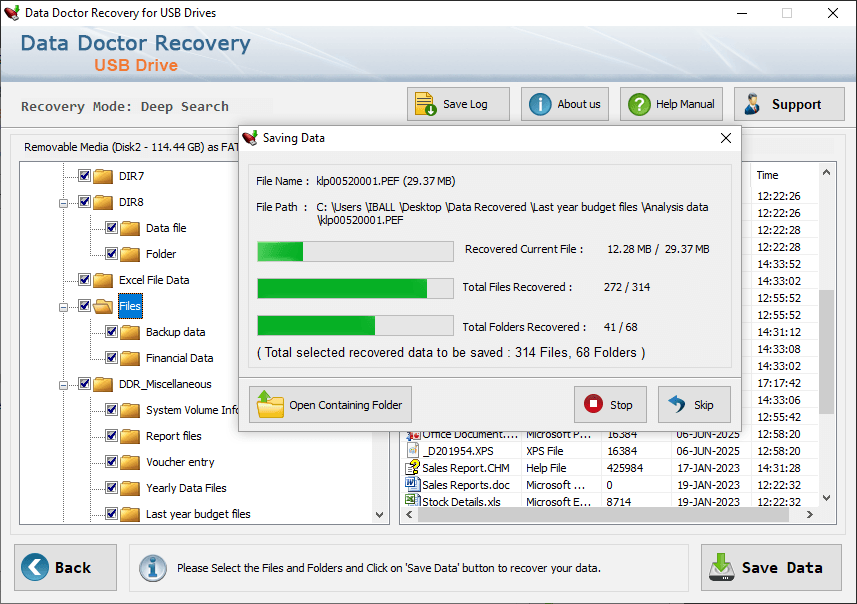Viewport: 857px width, 604px height.
Task: Toggle the Files folder checkbox
Action: click(84, 306)
